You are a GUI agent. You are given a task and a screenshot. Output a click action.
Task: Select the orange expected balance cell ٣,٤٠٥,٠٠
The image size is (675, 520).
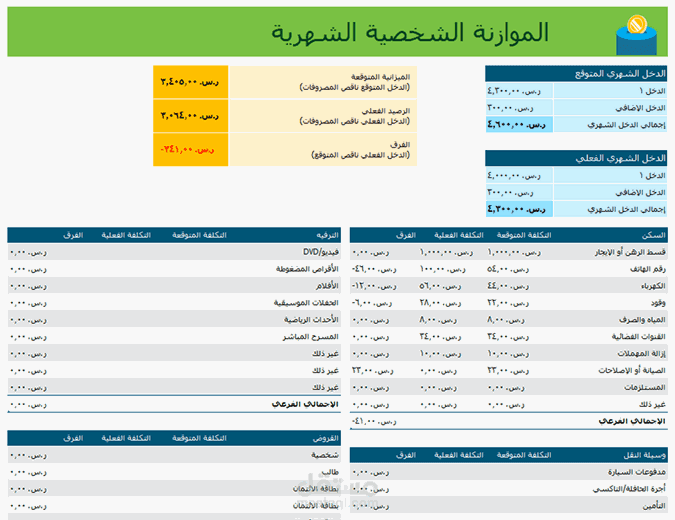190,82
